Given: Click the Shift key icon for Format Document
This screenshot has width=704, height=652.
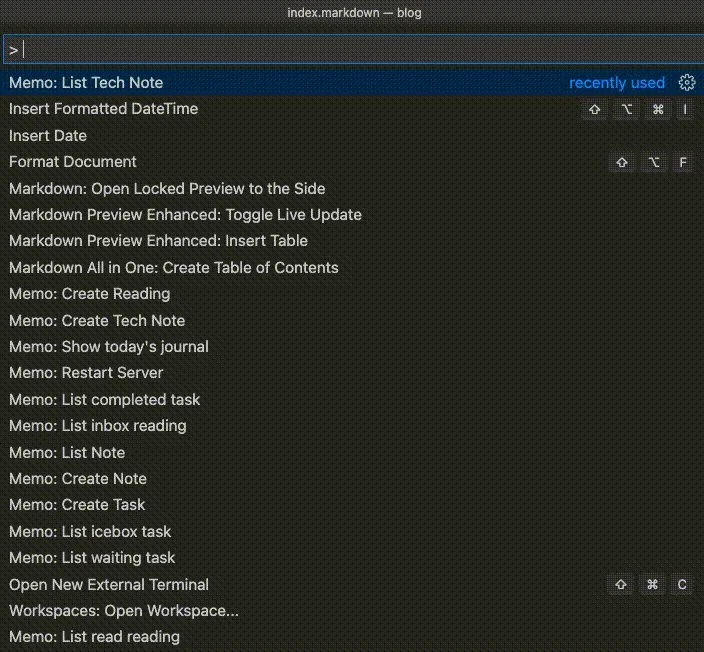Looking at the screenshot, I should pos(622,162).
